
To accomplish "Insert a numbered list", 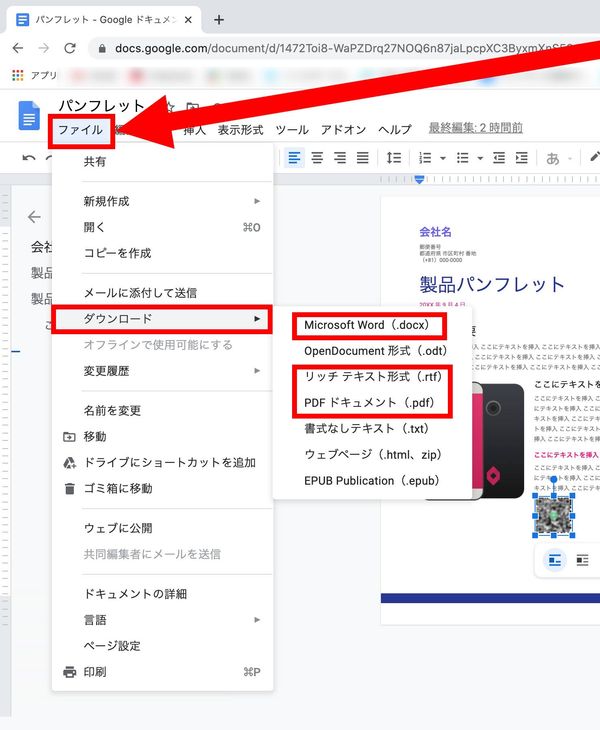I will tap(425, 158).
